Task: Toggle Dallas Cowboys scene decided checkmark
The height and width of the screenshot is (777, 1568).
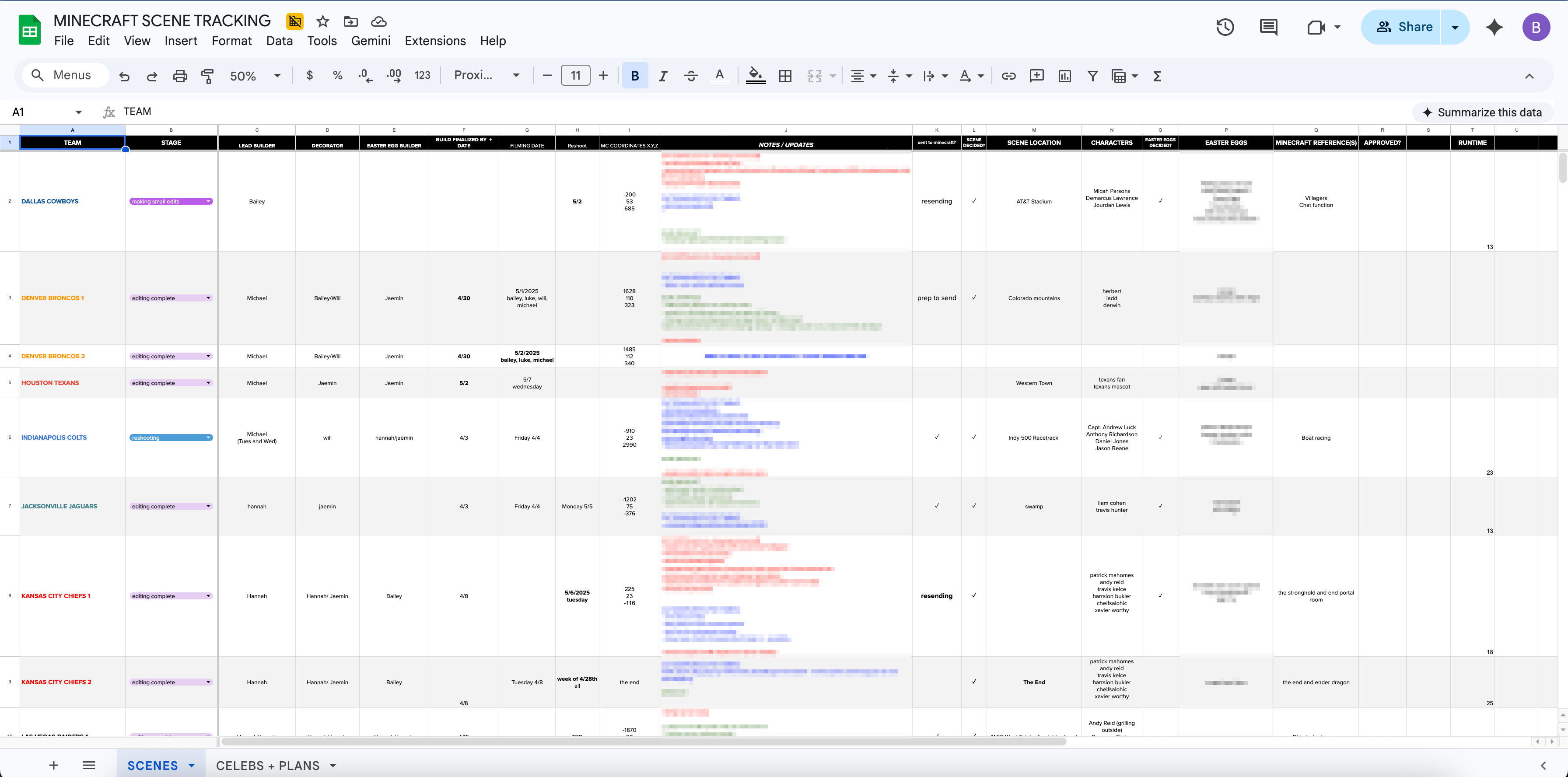Action: (974, 201)
